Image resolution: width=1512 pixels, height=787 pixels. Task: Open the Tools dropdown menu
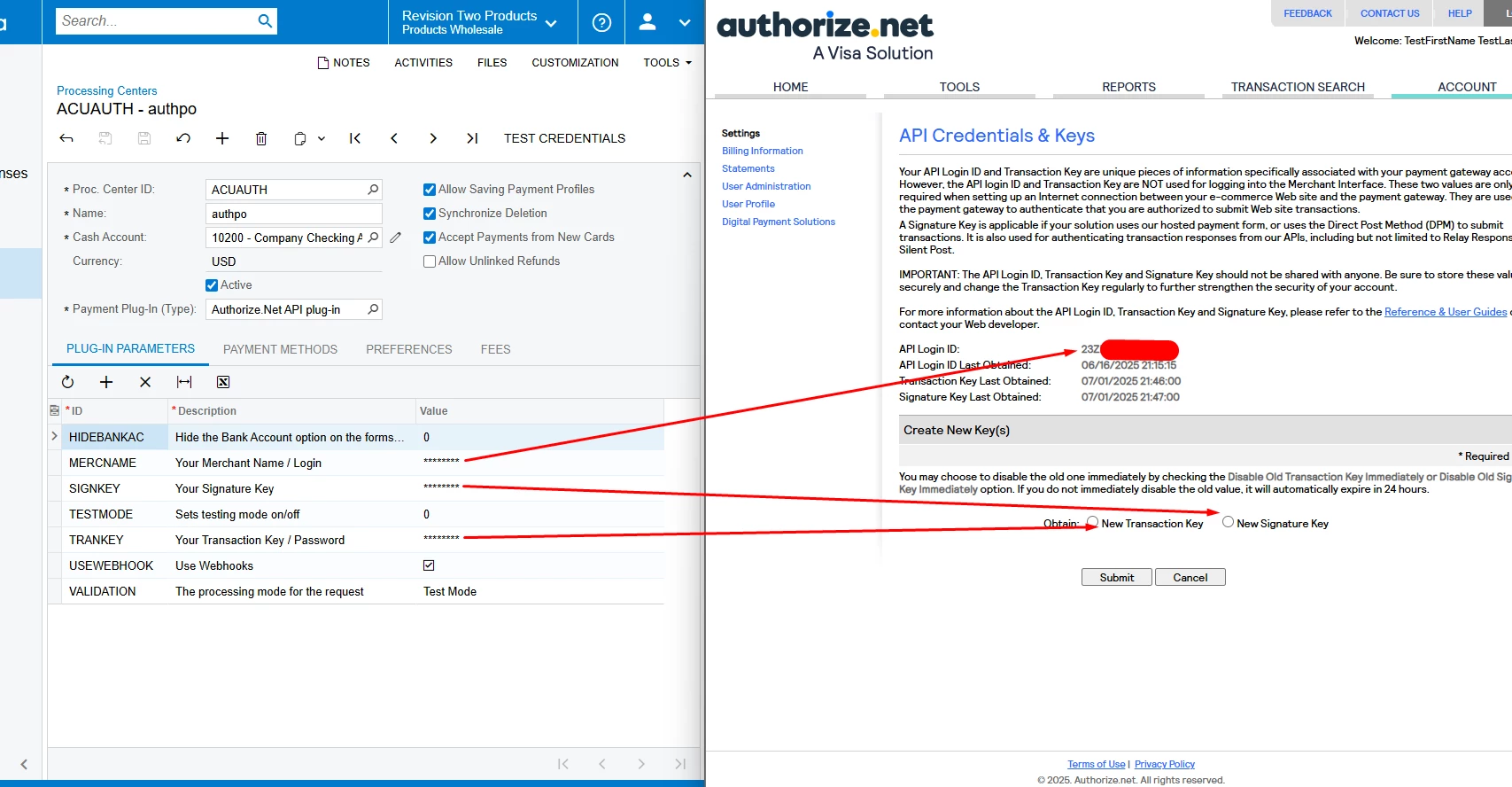(x=668, y=63)
